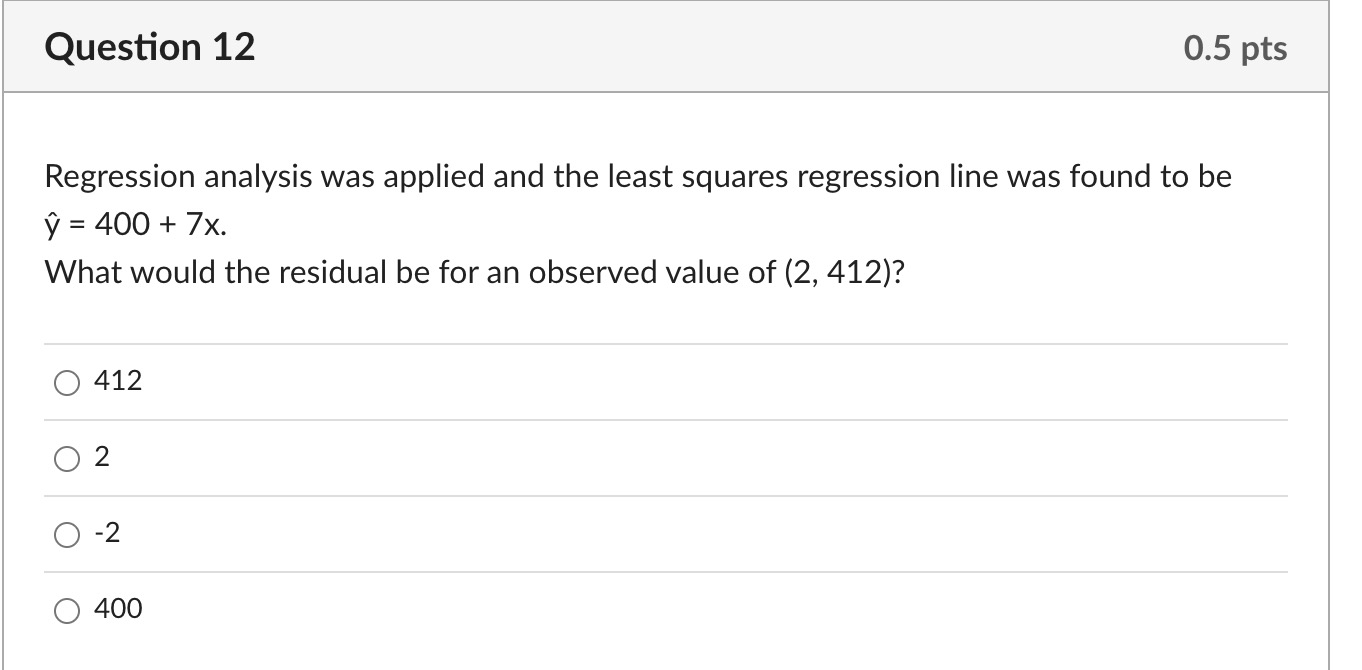Click the regression question text
This screenshot has width=1362, height=670.
[636, 176]
